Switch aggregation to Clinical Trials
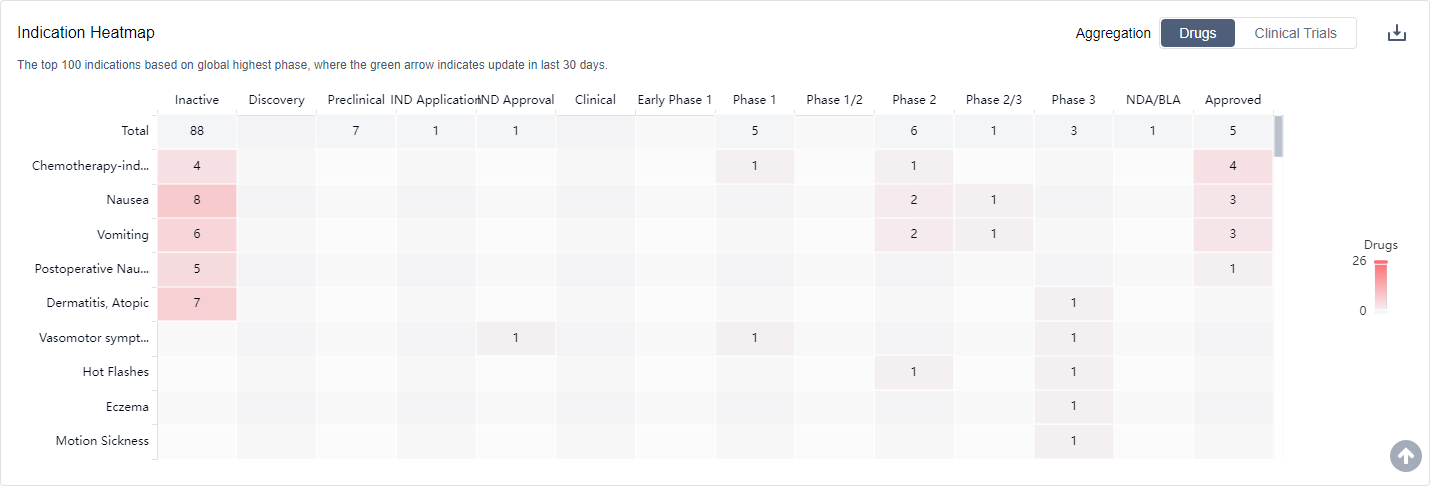The width and height of the screenshot is (1435, 493). click(1295, 33)
